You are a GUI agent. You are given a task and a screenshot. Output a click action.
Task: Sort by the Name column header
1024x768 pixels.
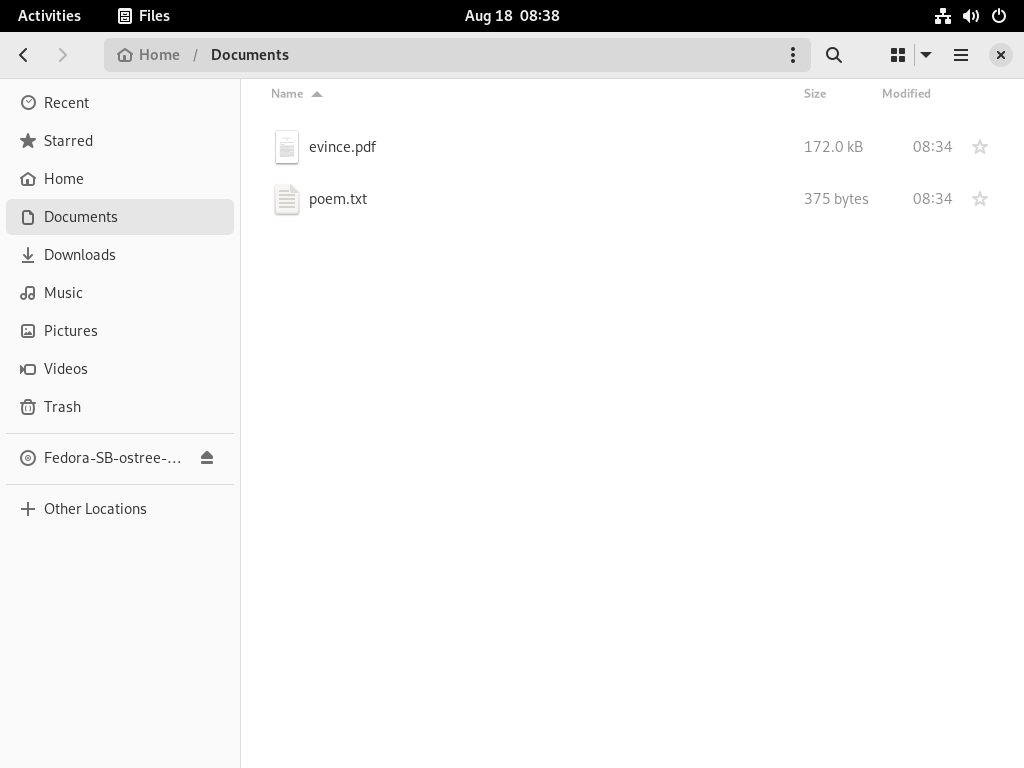[x=296, y=93]
